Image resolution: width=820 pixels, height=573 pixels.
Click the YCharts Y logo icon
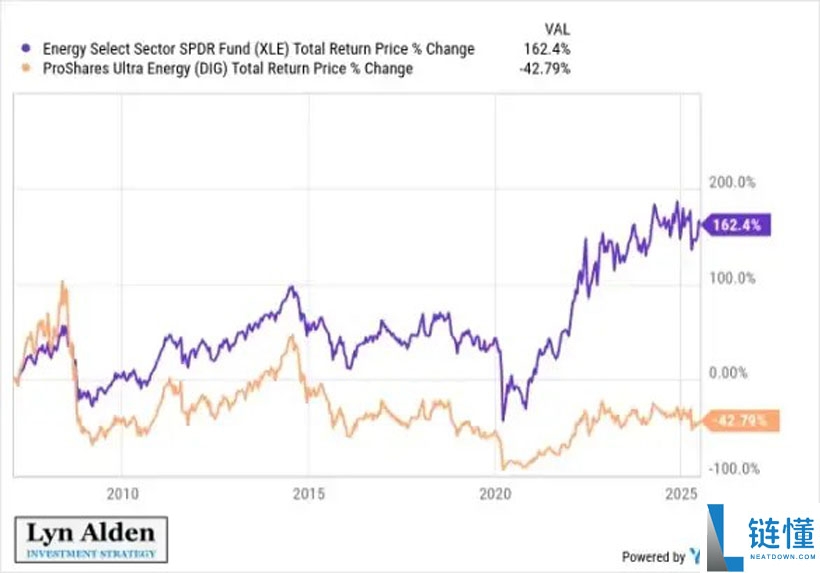694,556
